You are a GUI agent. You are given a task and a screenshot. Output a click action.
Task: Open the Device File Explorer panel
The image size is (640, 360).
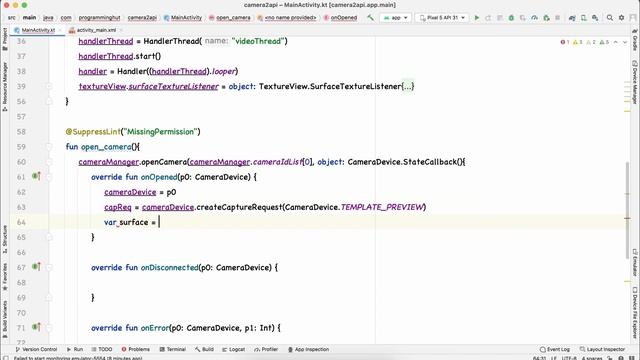coord(635,312)
